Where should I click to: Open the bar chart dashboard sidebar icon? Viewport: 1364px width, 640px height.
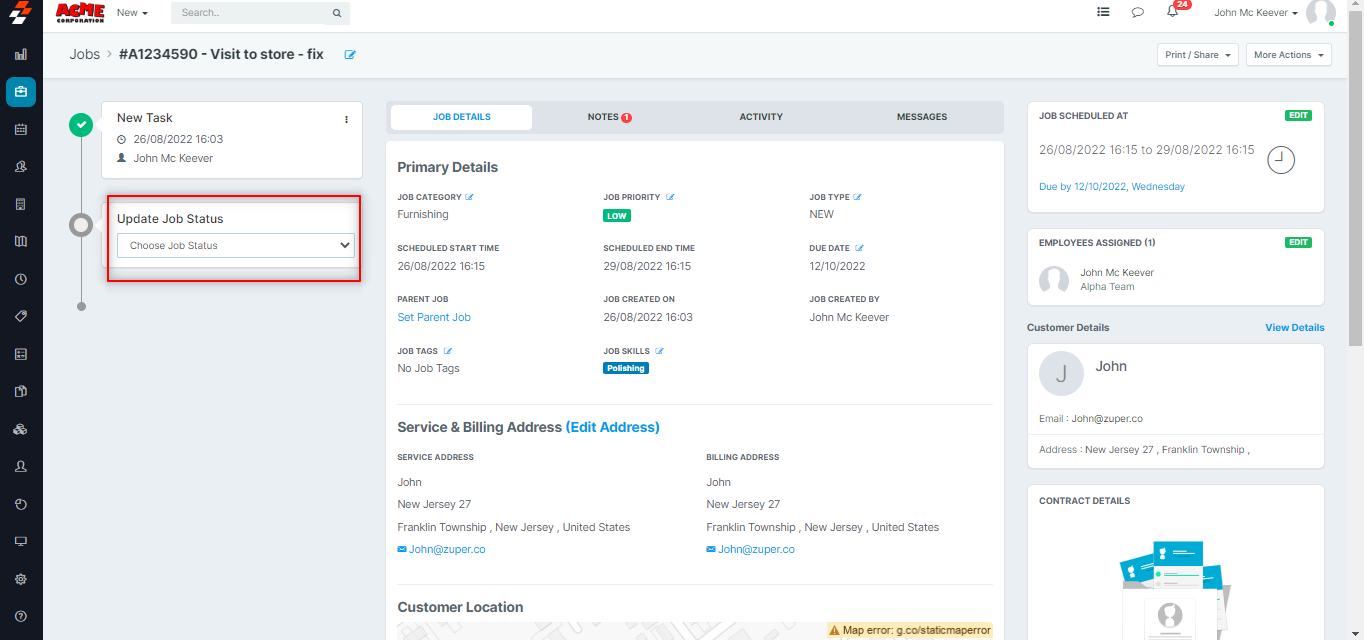tap(21, 55)
